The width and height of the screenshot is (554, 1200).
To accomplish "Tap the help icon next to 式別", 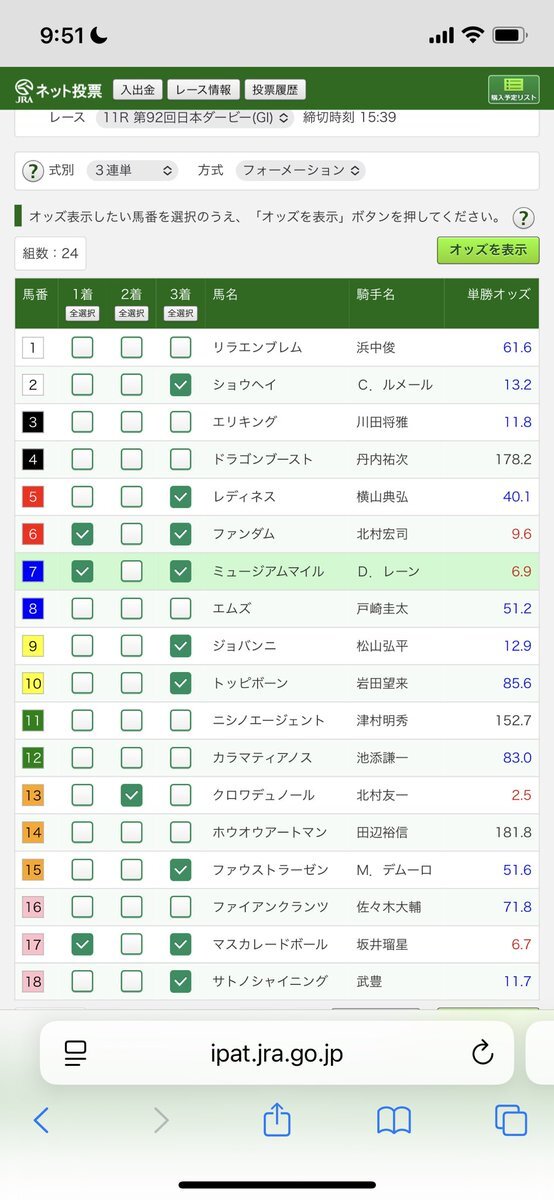I will click(x=33, y=170).
